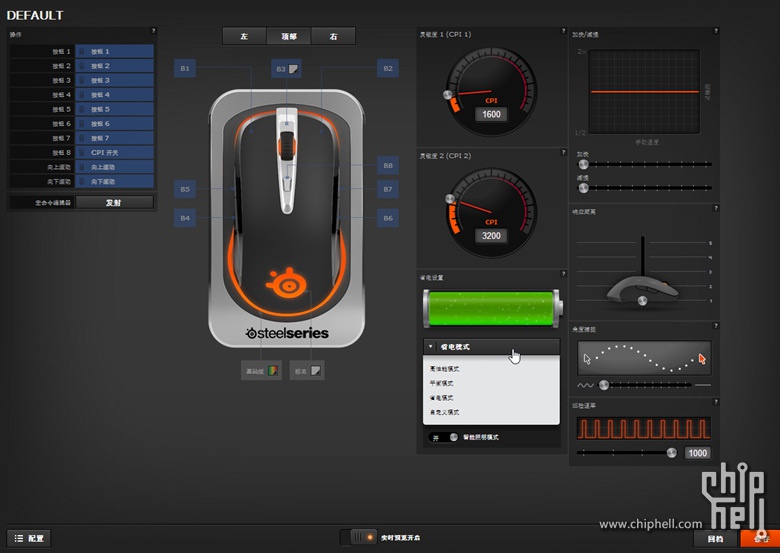Choose the first option, high performance mode
The height and width of the screenshot is (553, 780).
(491, 369)
